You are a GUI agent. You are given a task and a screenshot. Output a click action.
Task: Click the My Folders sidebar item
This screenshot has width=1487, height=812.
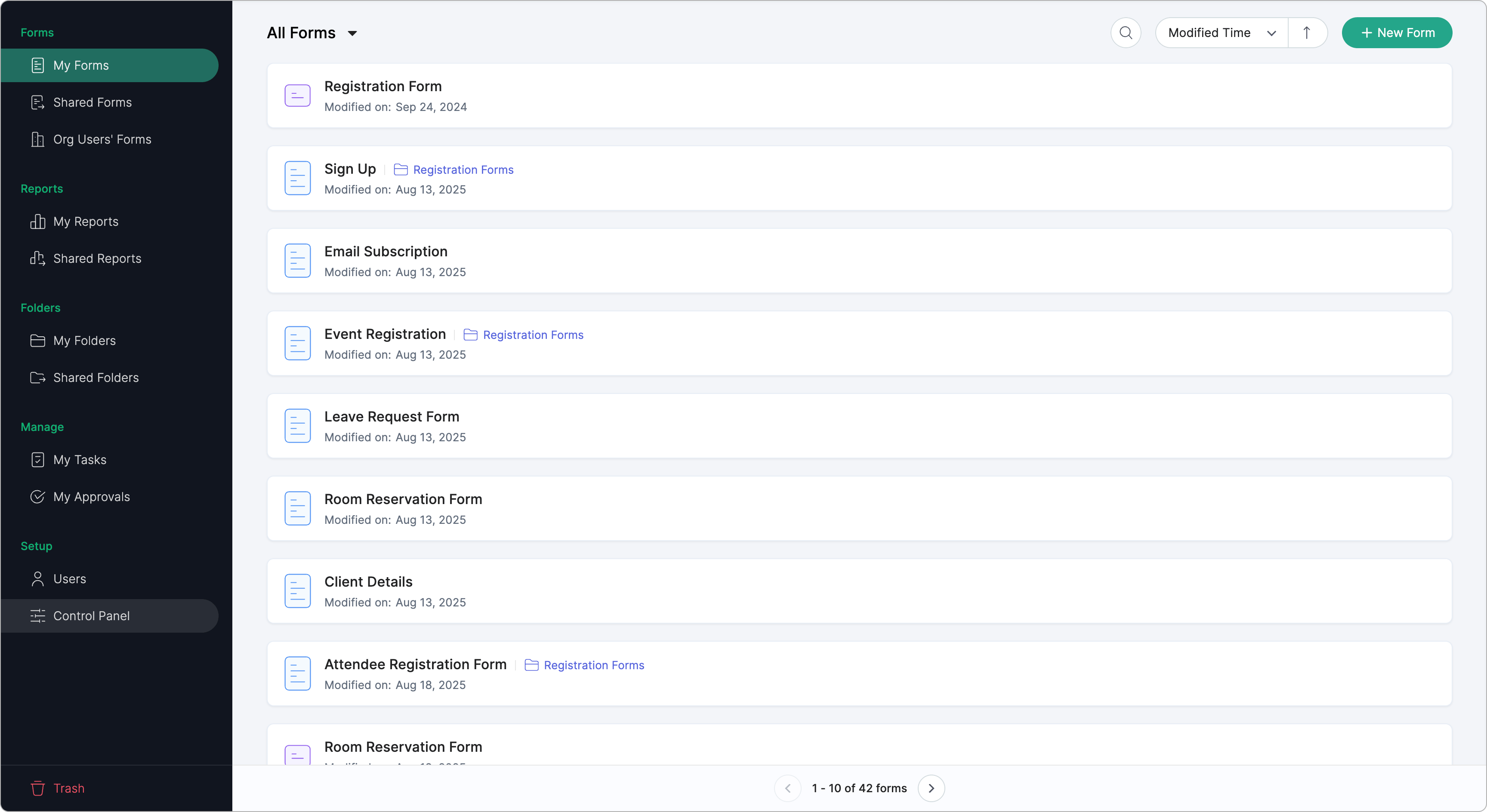[x=84, y=341]
